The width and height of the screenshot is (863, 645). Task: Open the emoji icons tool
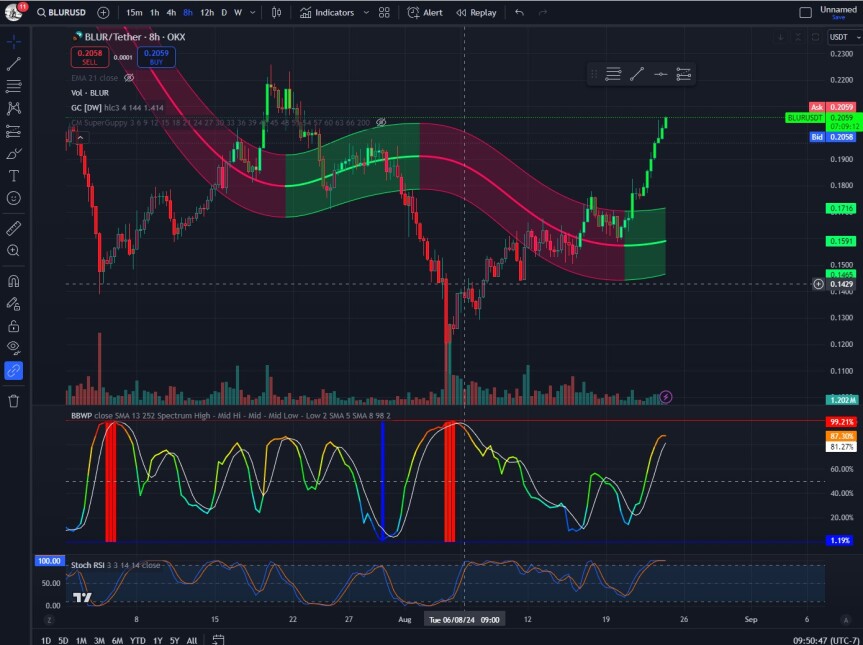tap(14, 198)
